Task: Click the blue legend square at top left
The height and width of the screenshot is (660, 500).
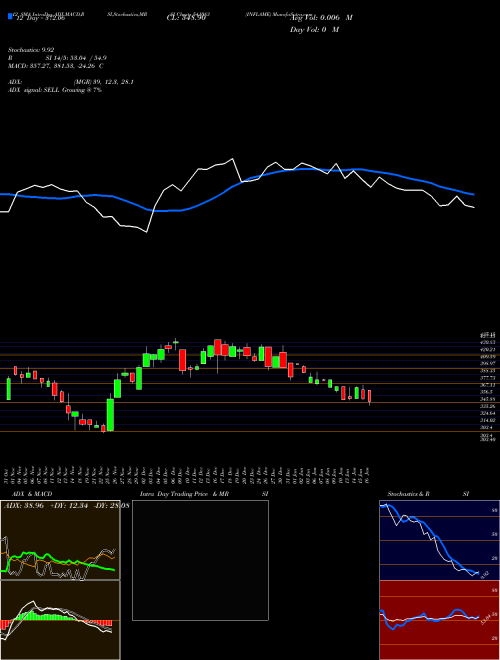Action: point(10,16)
